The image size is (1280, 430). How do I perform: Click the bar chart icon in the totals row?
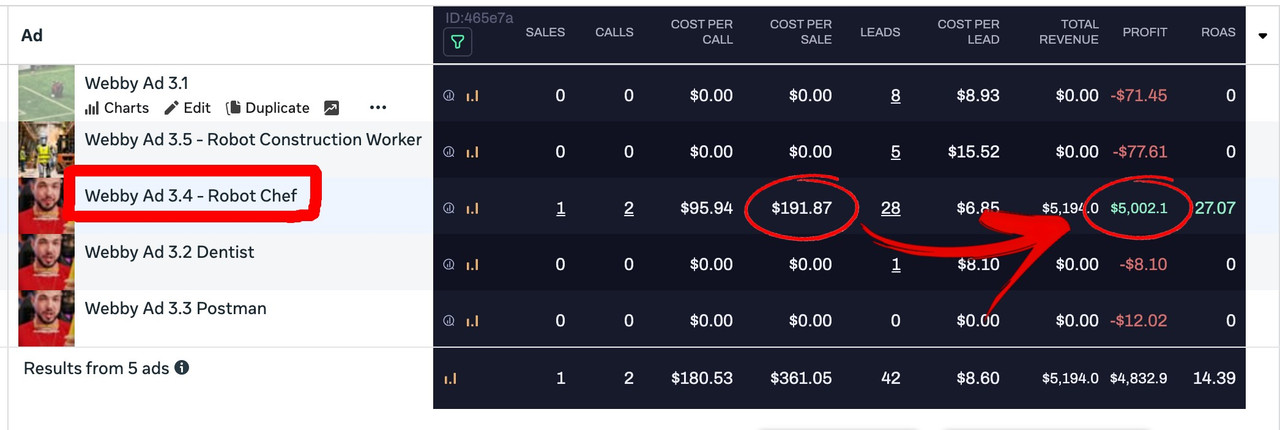[450, 379]
